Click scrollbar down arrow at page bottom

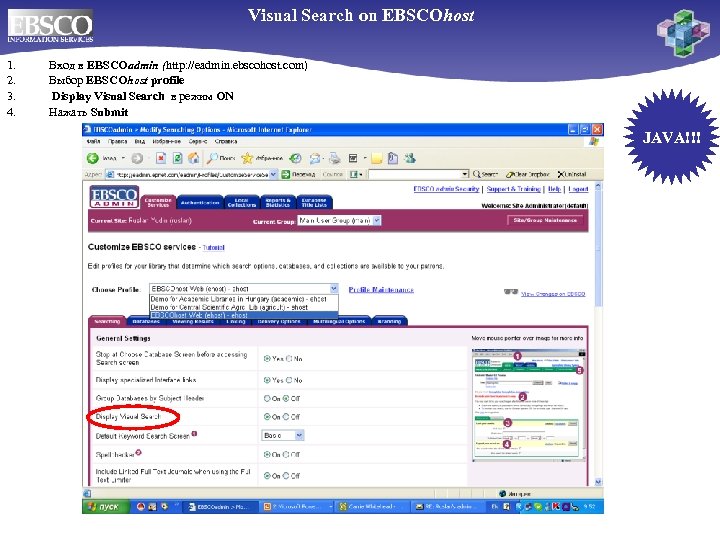[598, 482]
